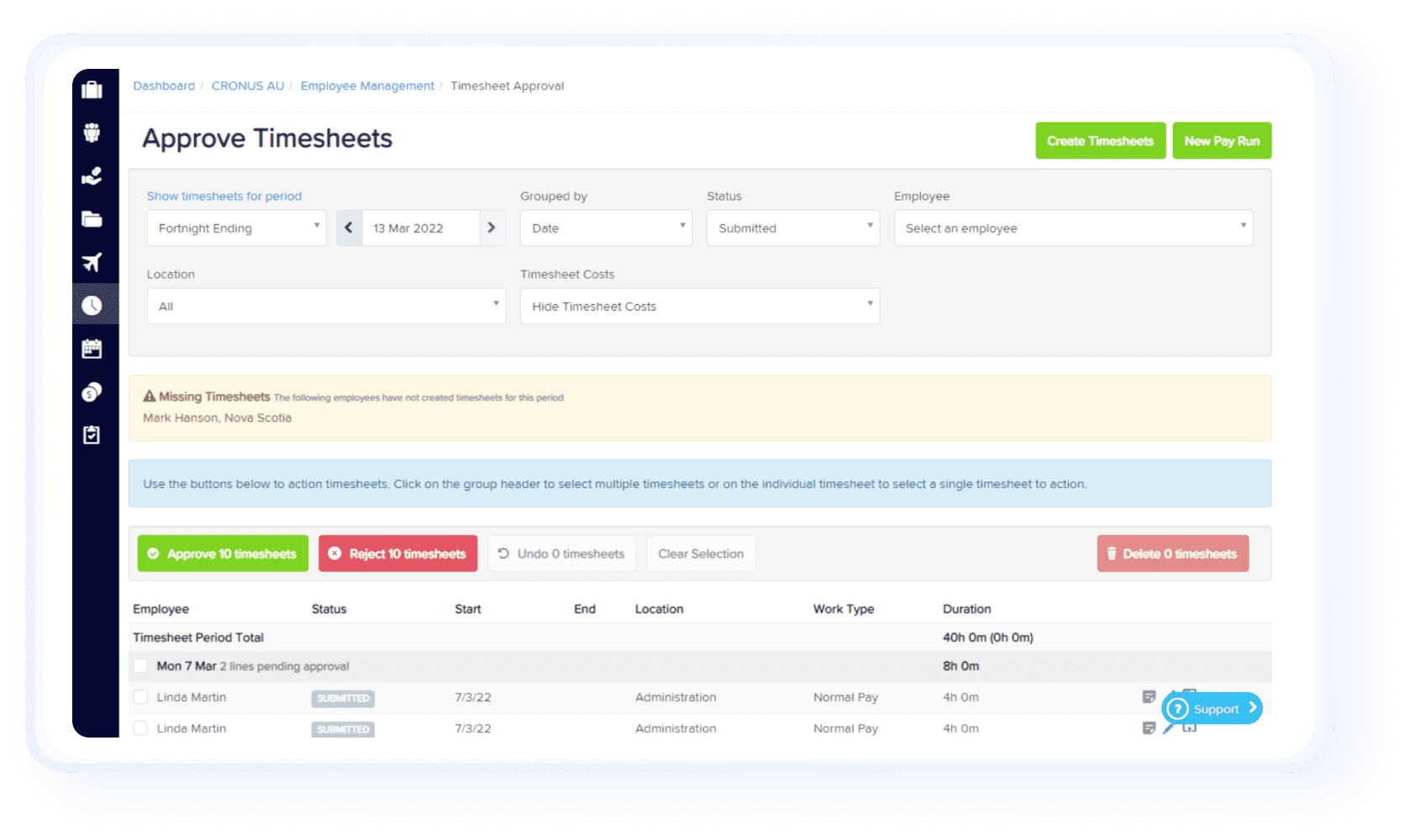Open the calendar icon in the sidebar
1410x840 pixels.
[92, 349]
